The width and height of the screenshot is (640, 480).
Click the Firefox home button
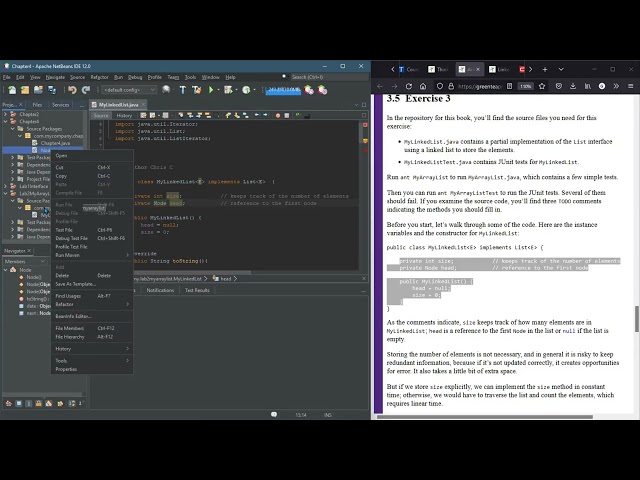click(x=423, y=86)
